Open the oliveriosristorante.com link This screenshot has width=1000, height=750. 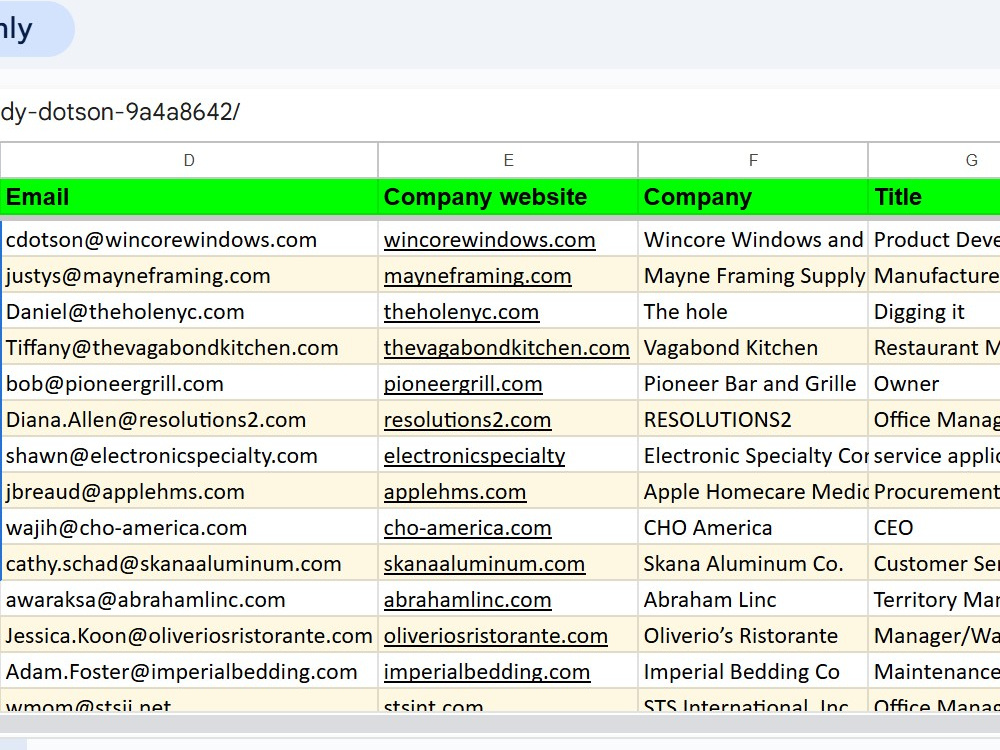pos(496,636)
